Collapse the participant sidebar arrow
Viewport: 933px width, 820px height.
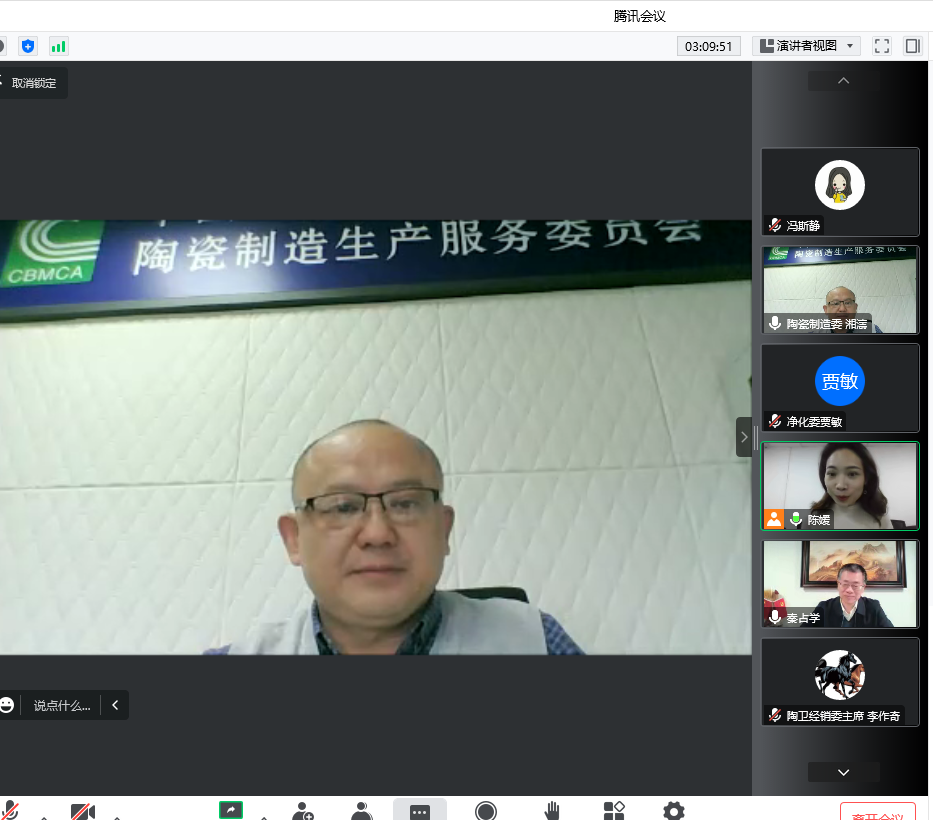point(744,437)
